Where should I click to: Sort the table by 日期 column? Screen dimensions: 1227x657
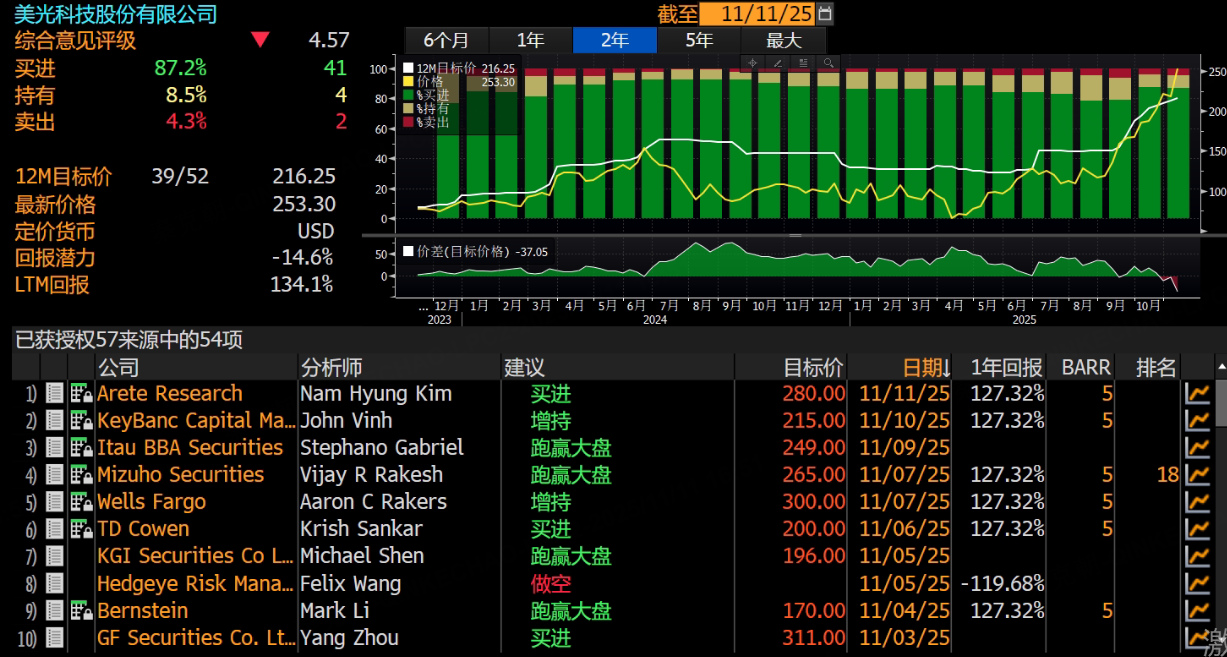tap(925, 368)
